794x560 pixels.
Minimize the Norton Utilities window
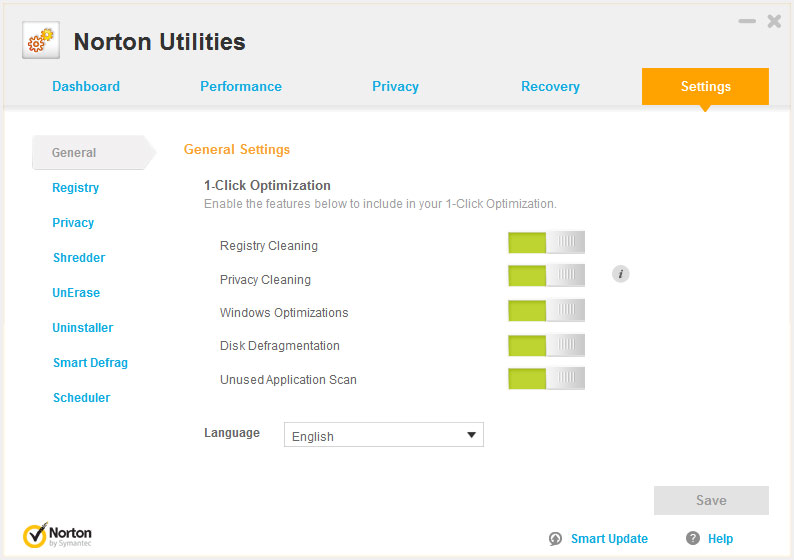point(747,21)
